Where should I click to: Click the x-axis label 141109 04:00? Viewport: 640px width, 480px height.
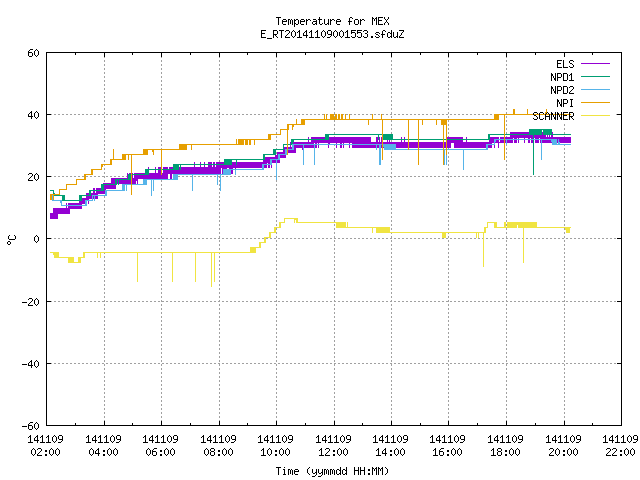(x=103, y=446)
